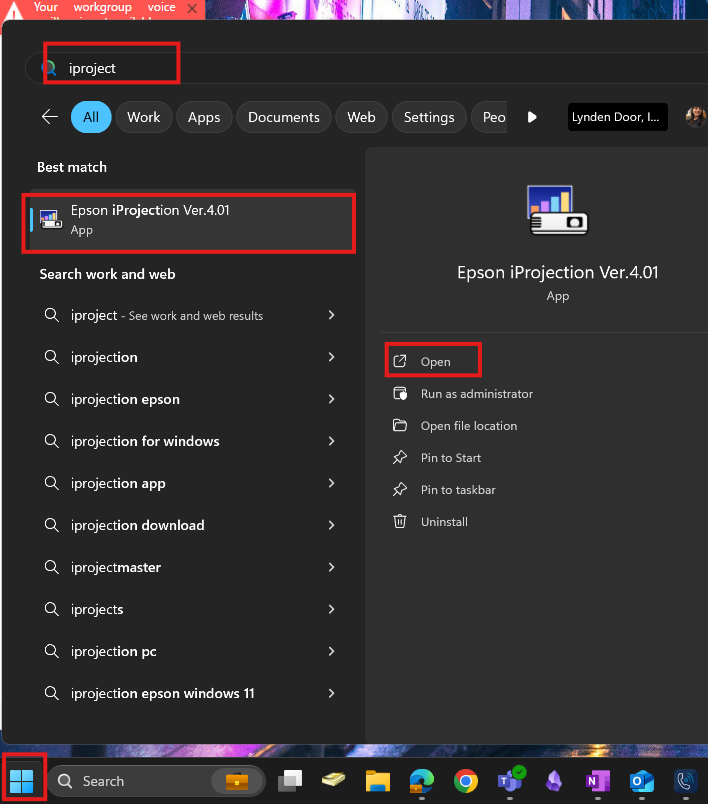Select the All filter tab

coord(91,117)
